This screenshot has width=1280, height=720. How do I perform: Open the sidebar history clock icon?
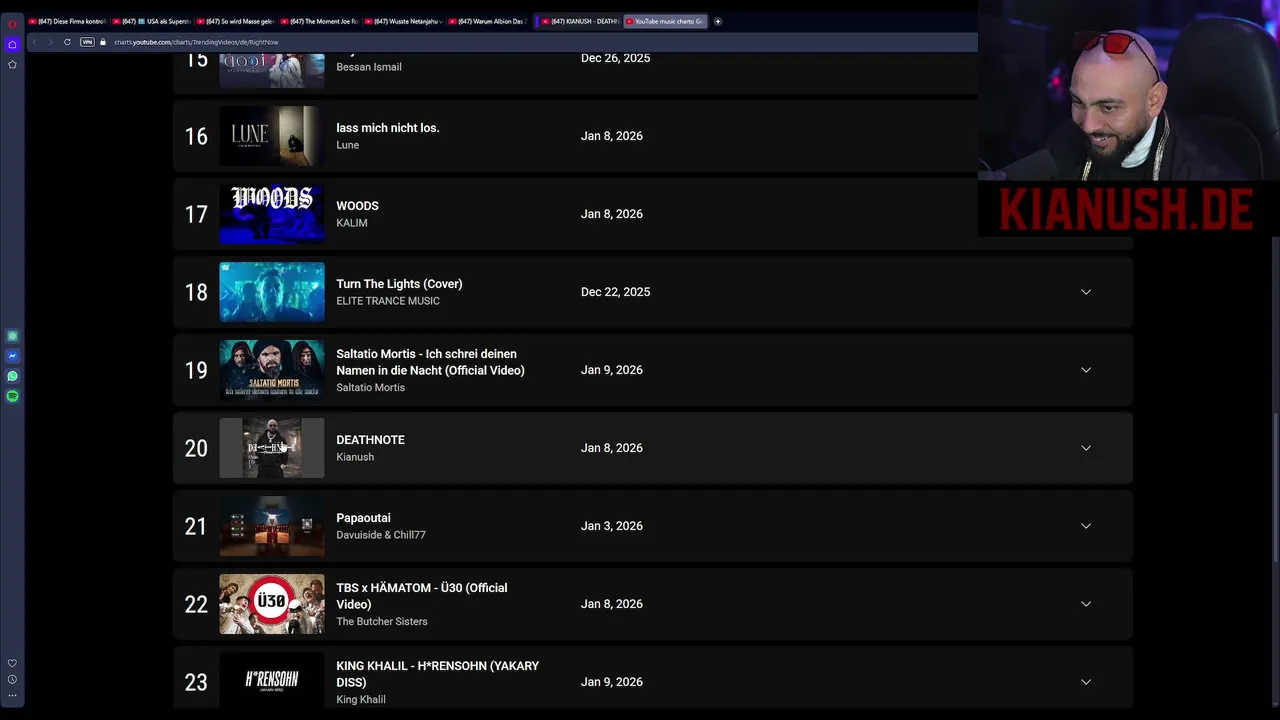click(x=12, y=679)
